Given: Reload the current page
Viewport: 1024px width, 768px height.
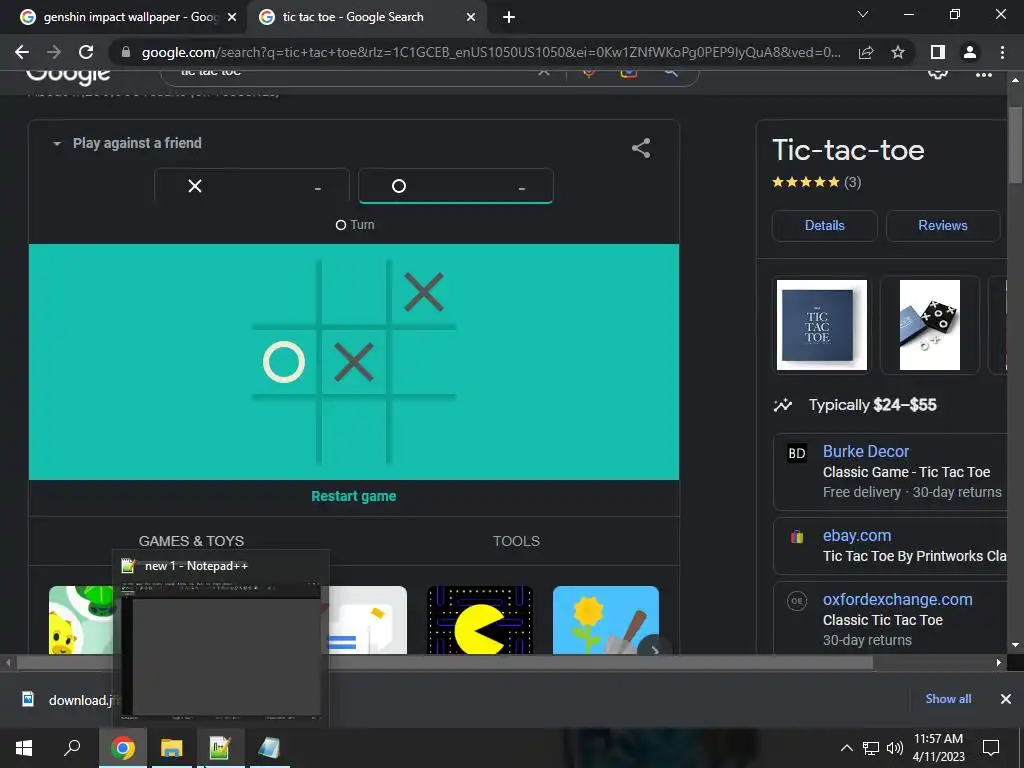Looking at the screenshot, I should click(86, 52).
